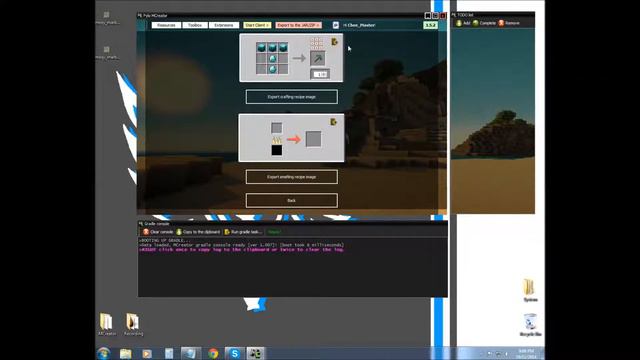
Task: Click the black-green icon at the right end of the taskbar apps
Action: 256,353
